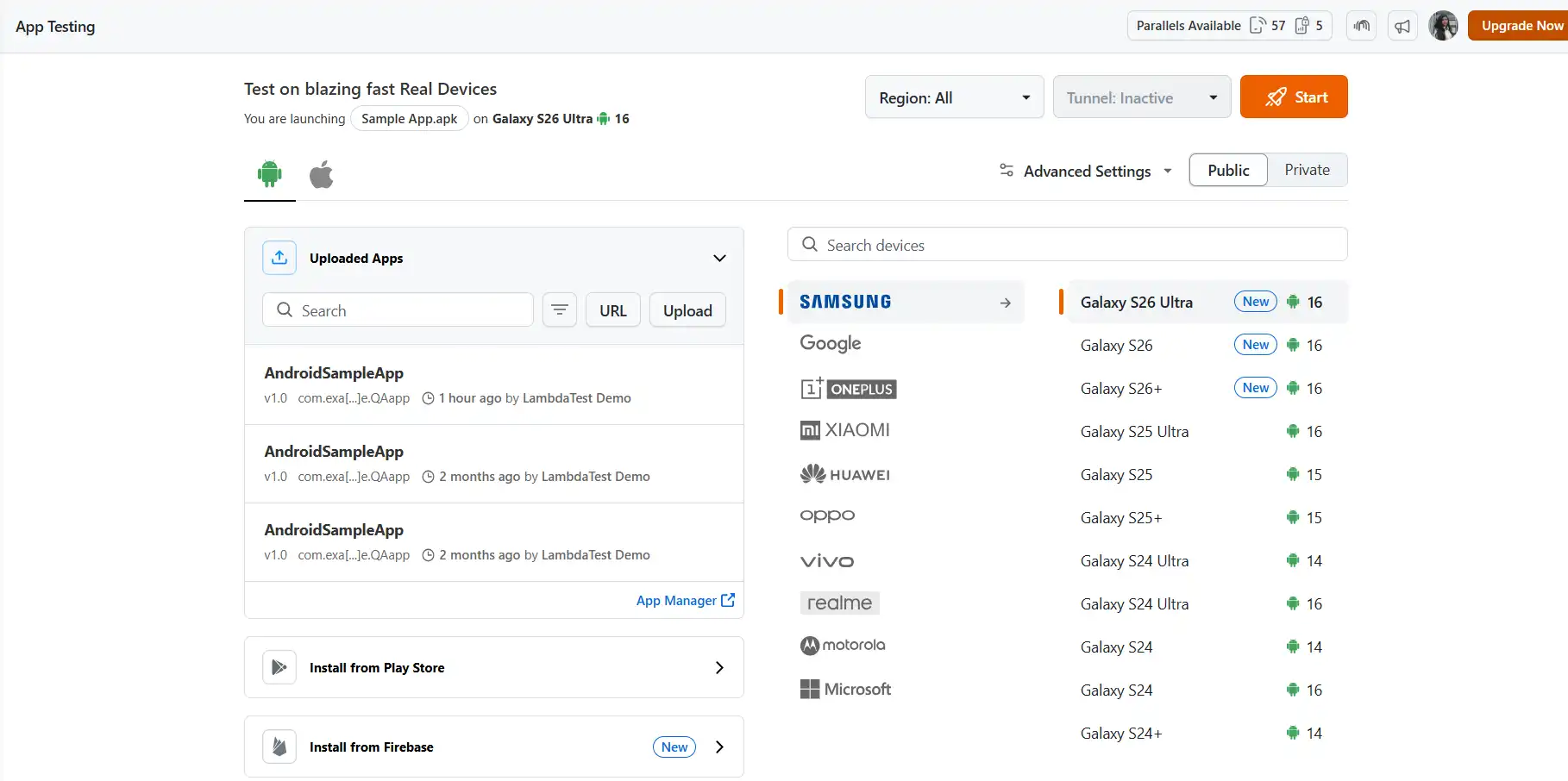Select the OnePlus brand logo
Image resolution: width=1568 pixels, height=781 pixels.
point(849,388)
